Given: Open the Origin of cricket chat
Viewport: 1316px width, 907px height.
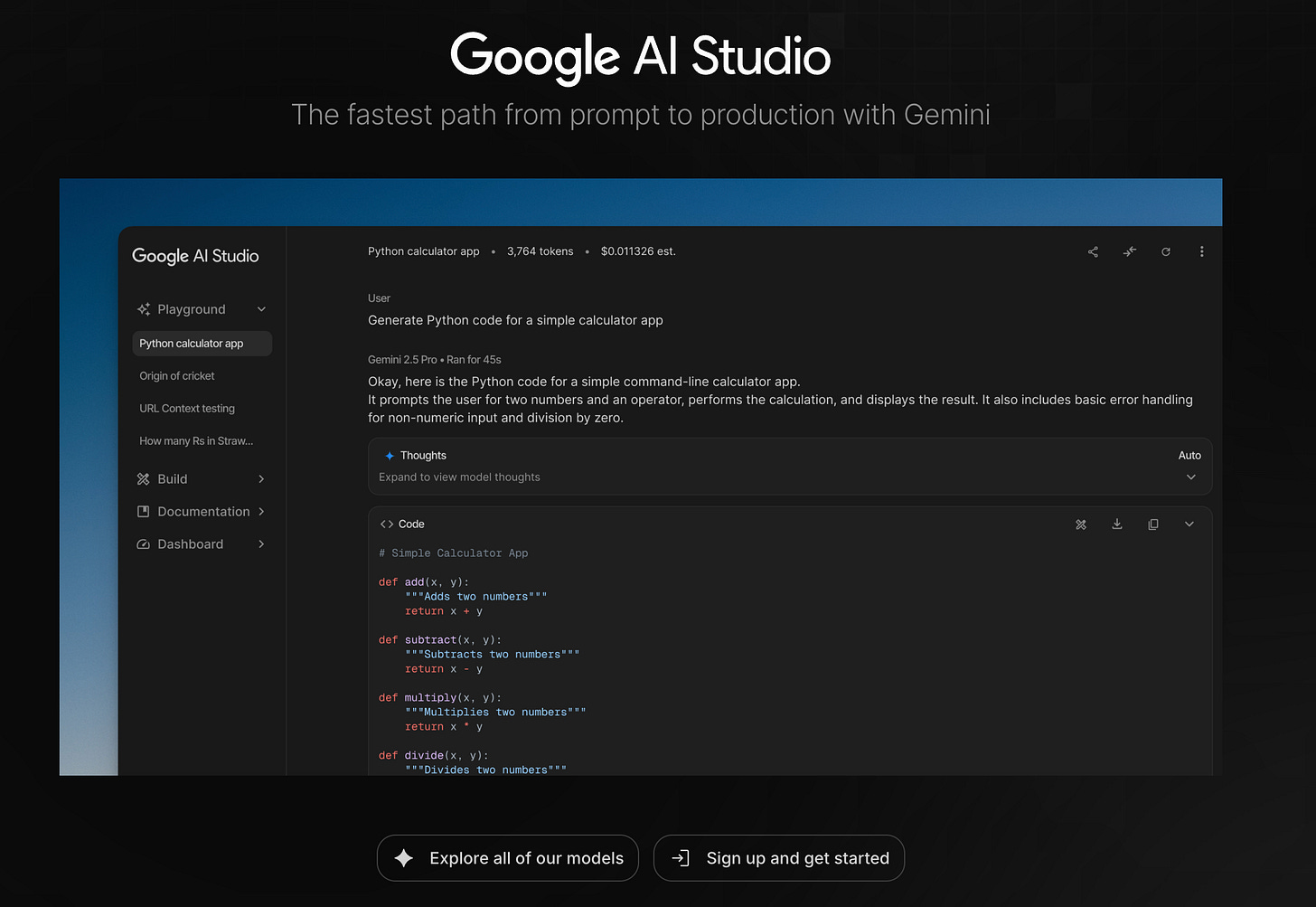Looking at the screenshot, I should (x=177, y=376).
